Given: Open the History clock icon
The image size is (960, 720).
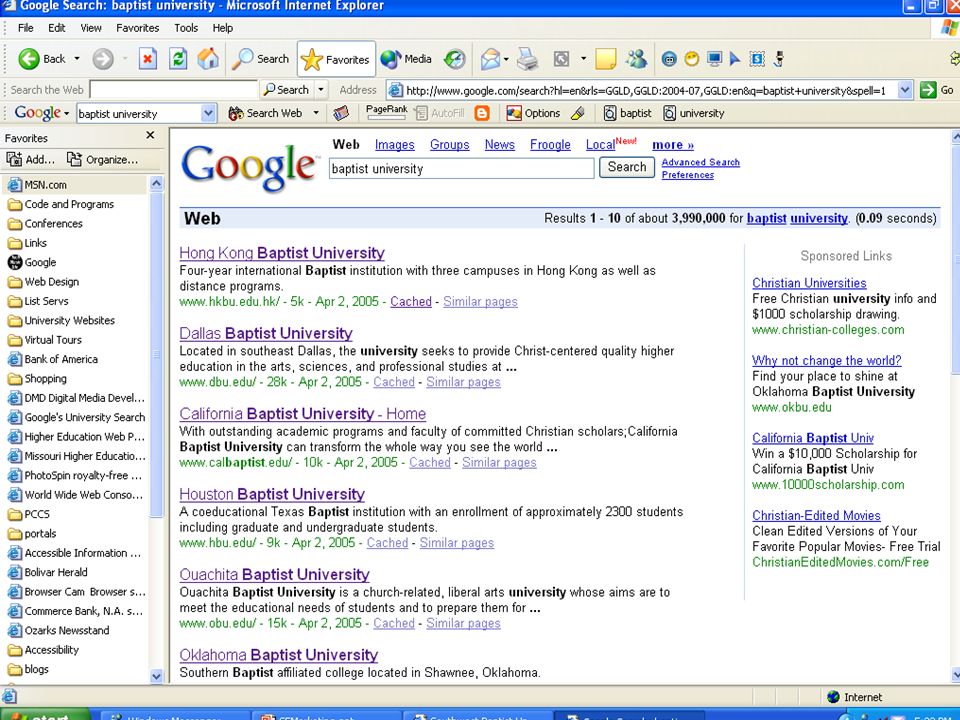Looking at the screenshot, I should [x=454, y=59].
